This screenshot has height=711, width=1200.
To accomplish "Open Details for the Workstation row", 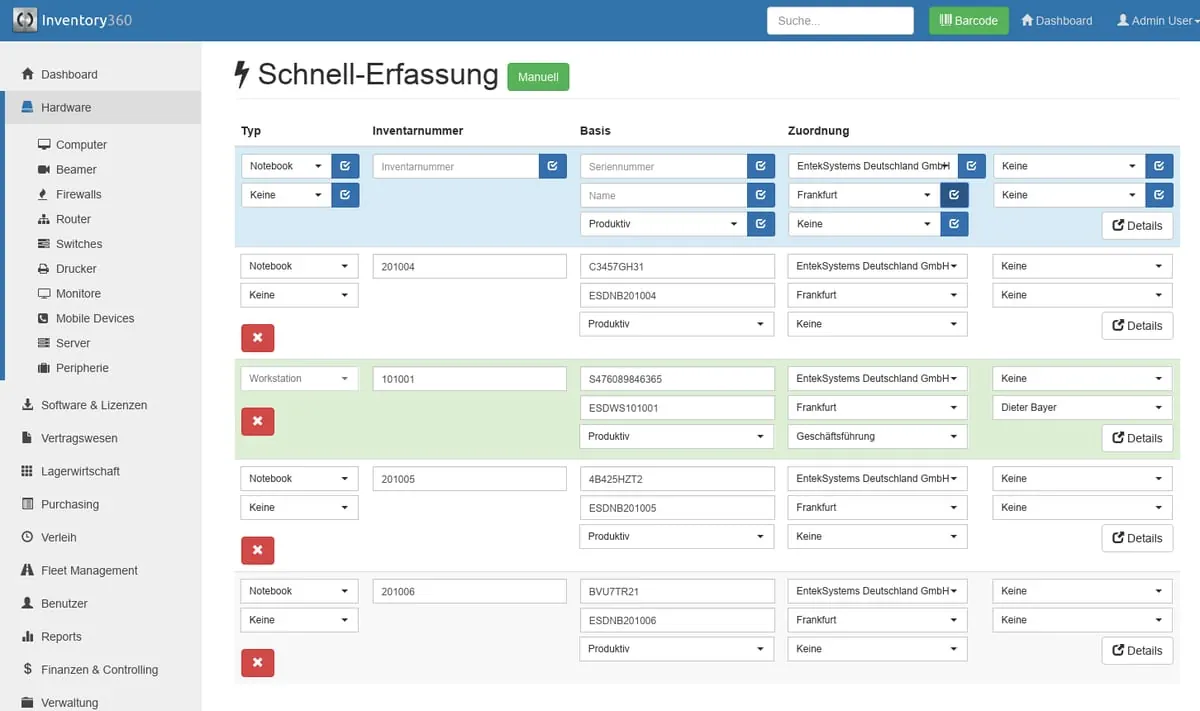I will [1137, 438].
